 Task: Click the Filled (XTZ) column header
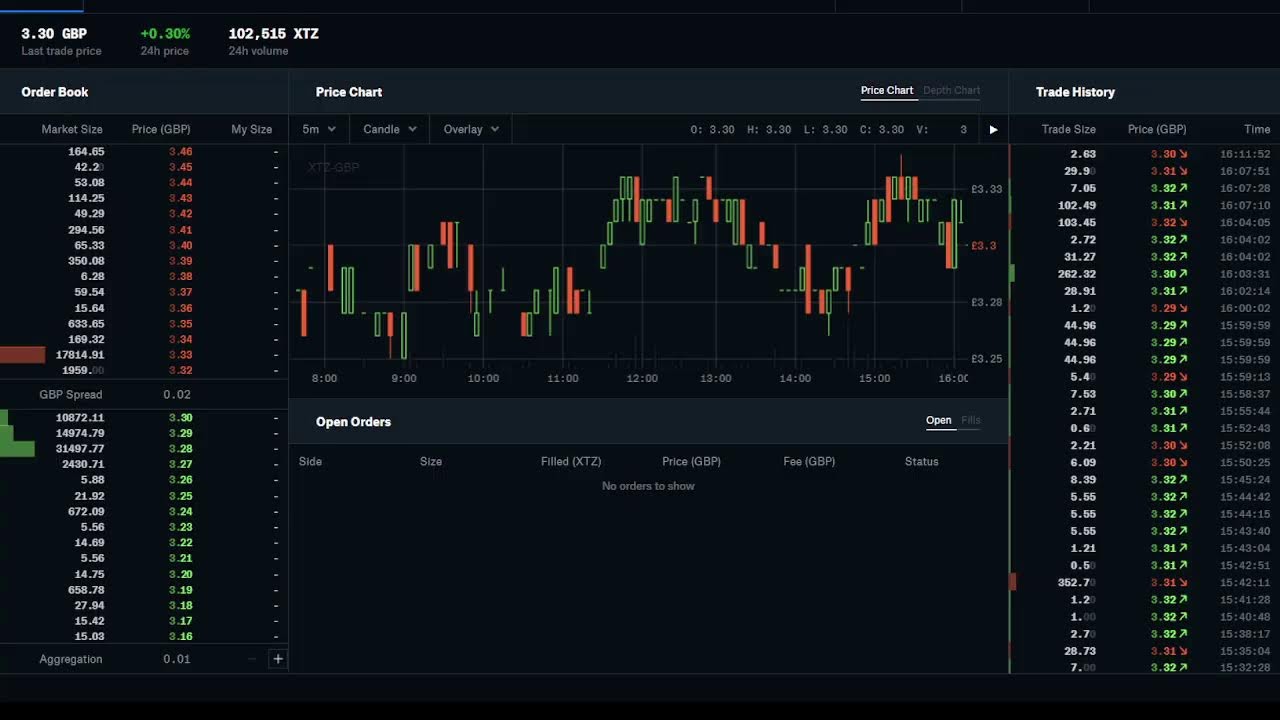pos(571,461)
